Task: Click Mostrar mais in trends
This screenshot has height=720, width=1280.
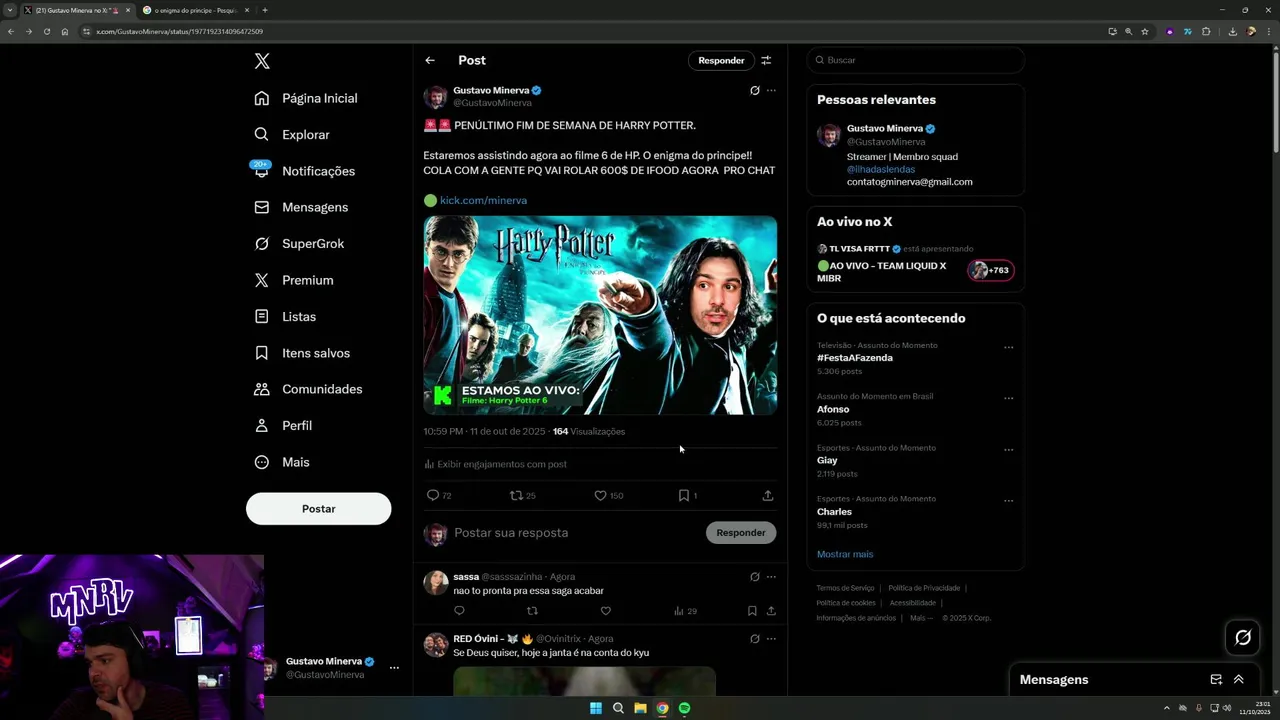Action: (845, 554)
